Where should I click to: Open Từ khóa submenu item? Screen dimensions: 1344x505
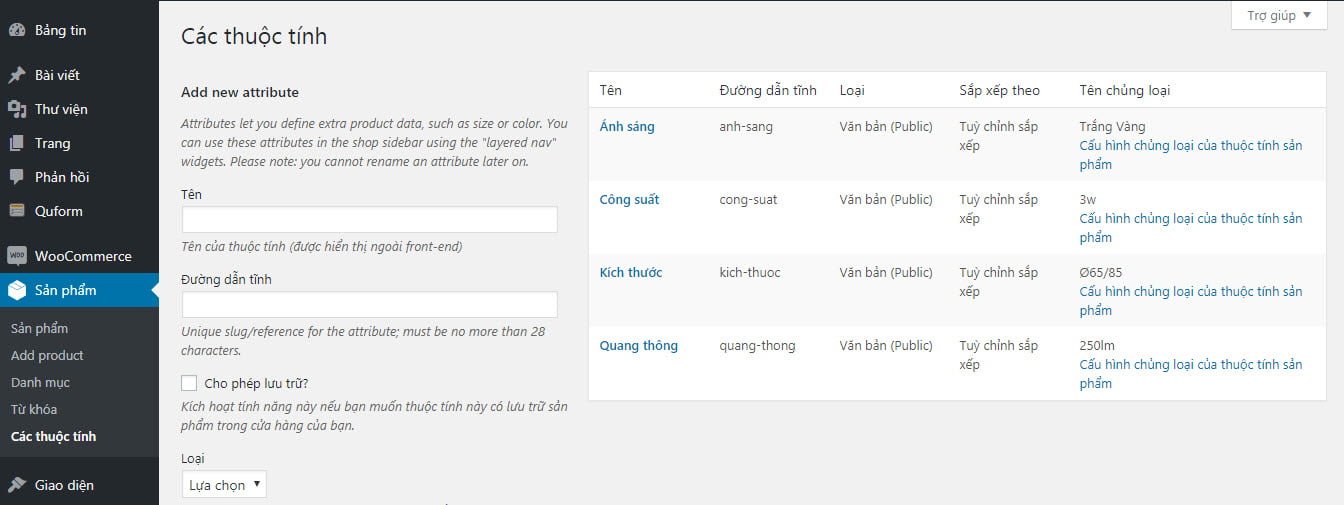34,409
